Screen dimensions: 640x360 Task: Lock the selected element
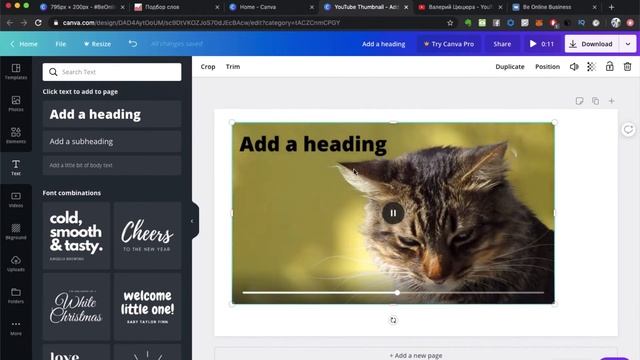point(609,67)
